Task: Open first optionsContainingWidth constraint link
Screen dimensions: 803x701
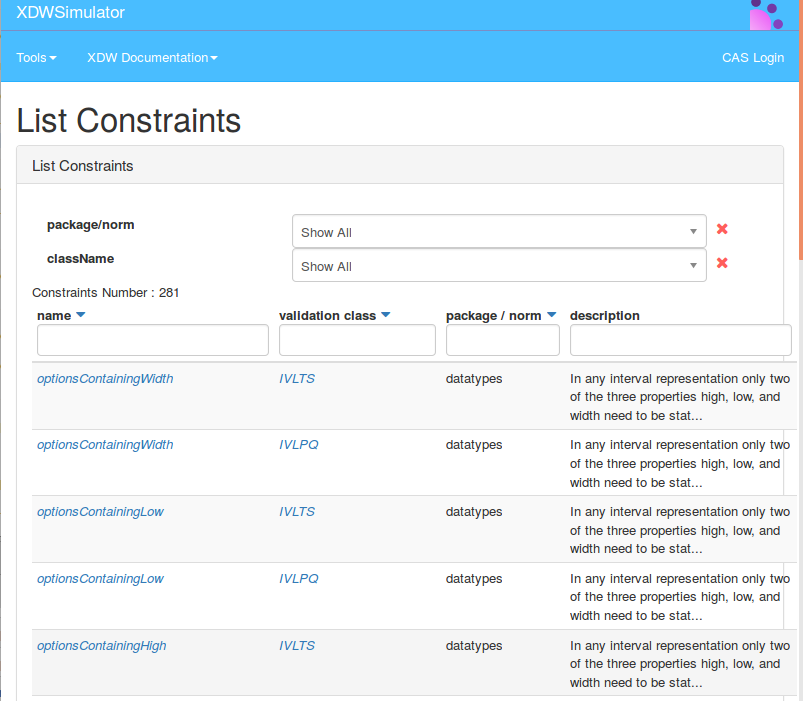Action: click(x=105, y=378)
